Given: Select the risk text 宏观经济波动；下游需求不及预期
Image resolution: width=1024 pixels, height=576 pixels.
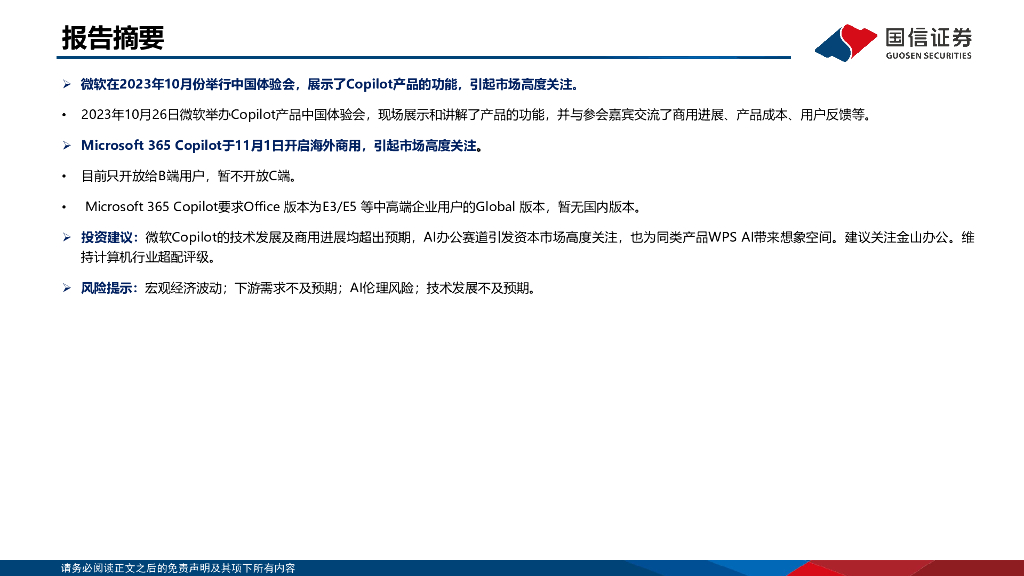Looking at the screenshot, I should [x=342, y=288].
